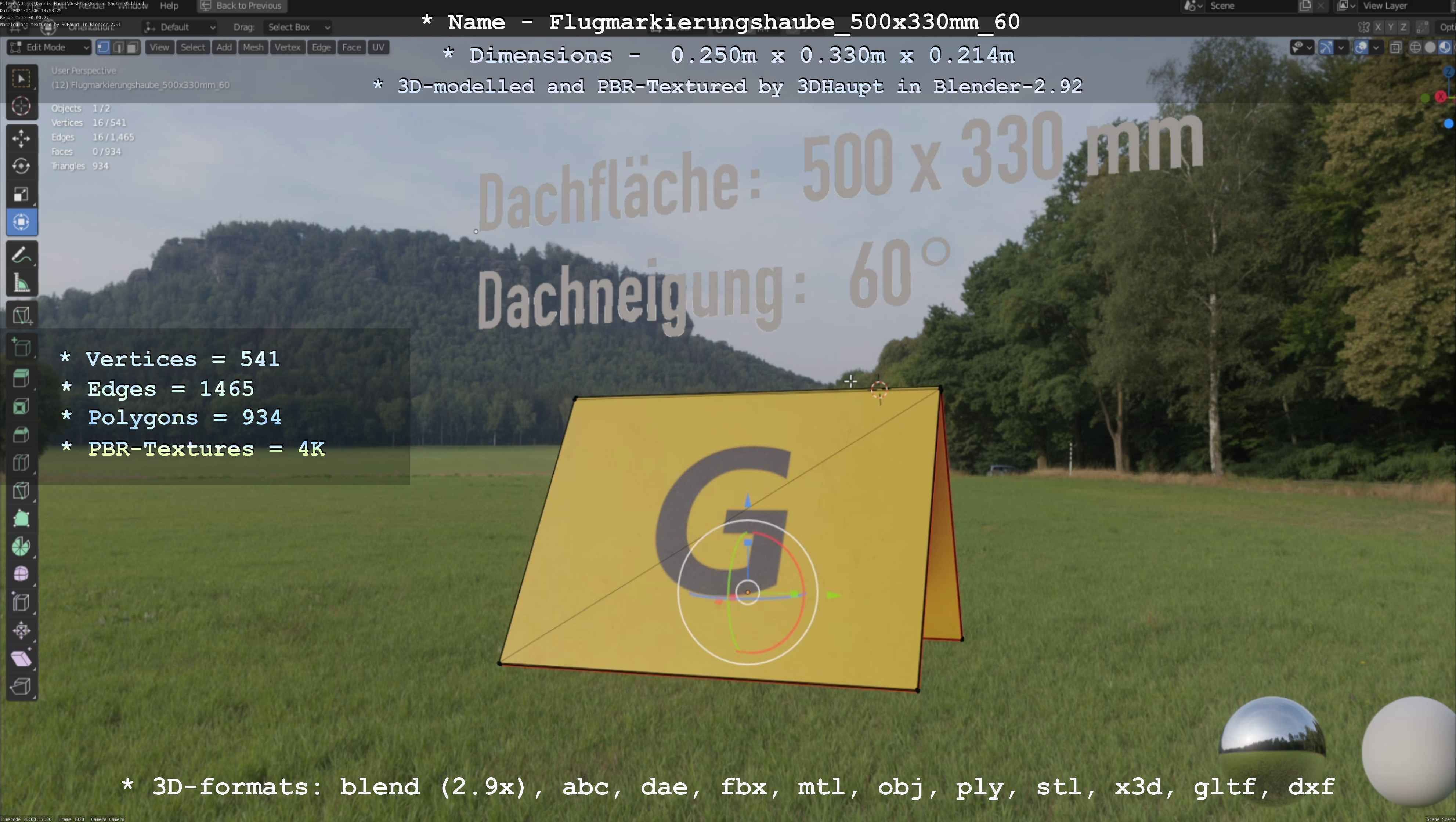Open the UV menu
The height and width of the screenshot is (822, 1456).
click(378, 47)
